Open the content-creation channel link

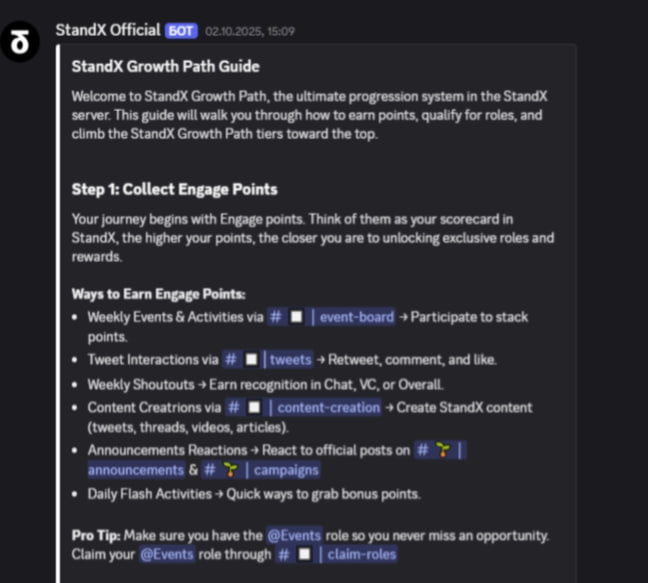pos(303,408)
